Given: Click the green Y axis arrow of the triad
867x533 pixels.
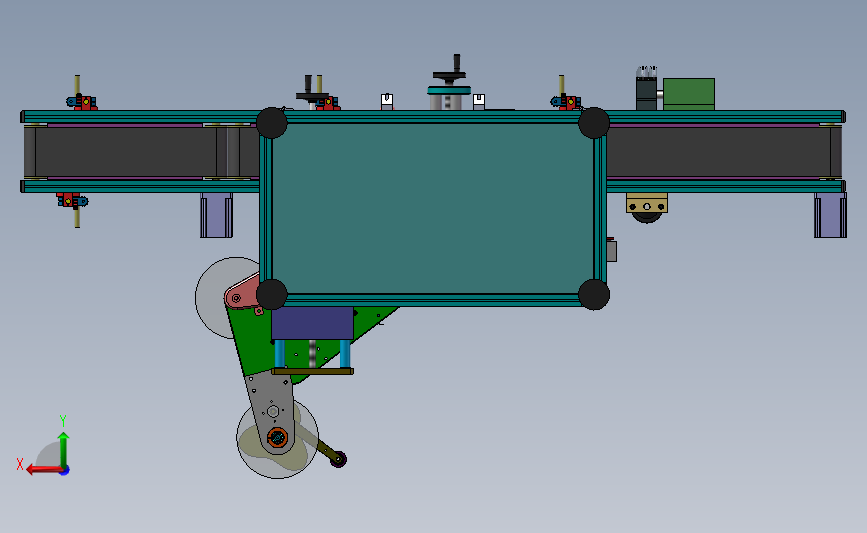Looking at the screenshot, I should point(64,449).
